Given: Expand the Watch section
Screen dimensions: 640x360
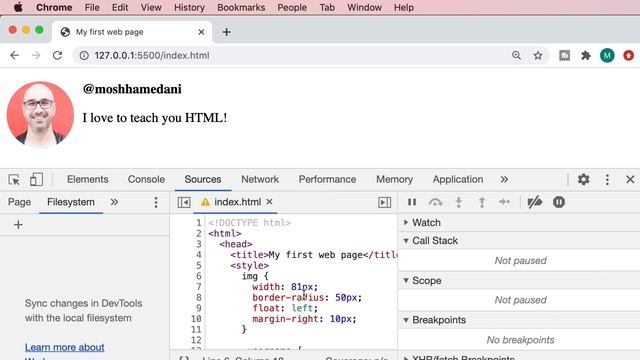Looking at the screenshot, I should coord(406,222).
